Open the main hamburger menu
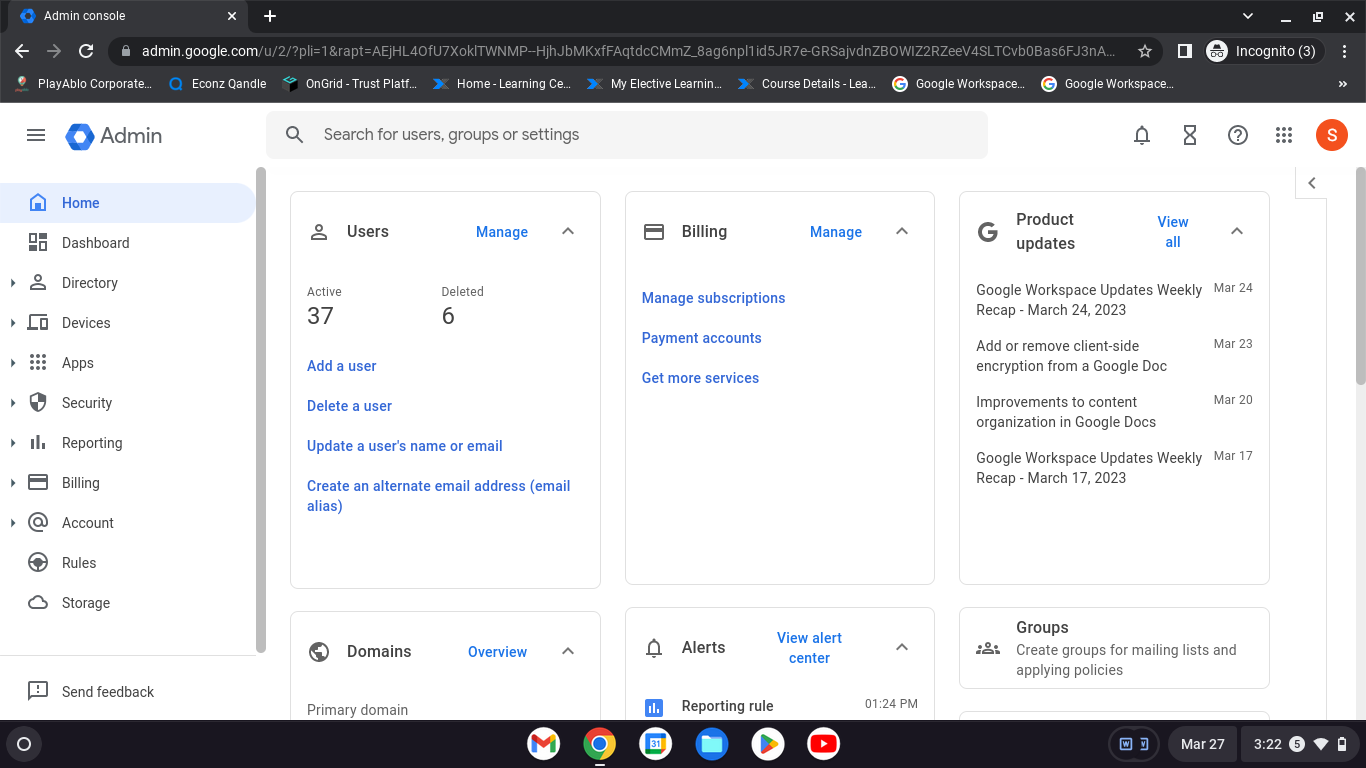This screenshot has width=1366, height=768. (x=36, y=135)
